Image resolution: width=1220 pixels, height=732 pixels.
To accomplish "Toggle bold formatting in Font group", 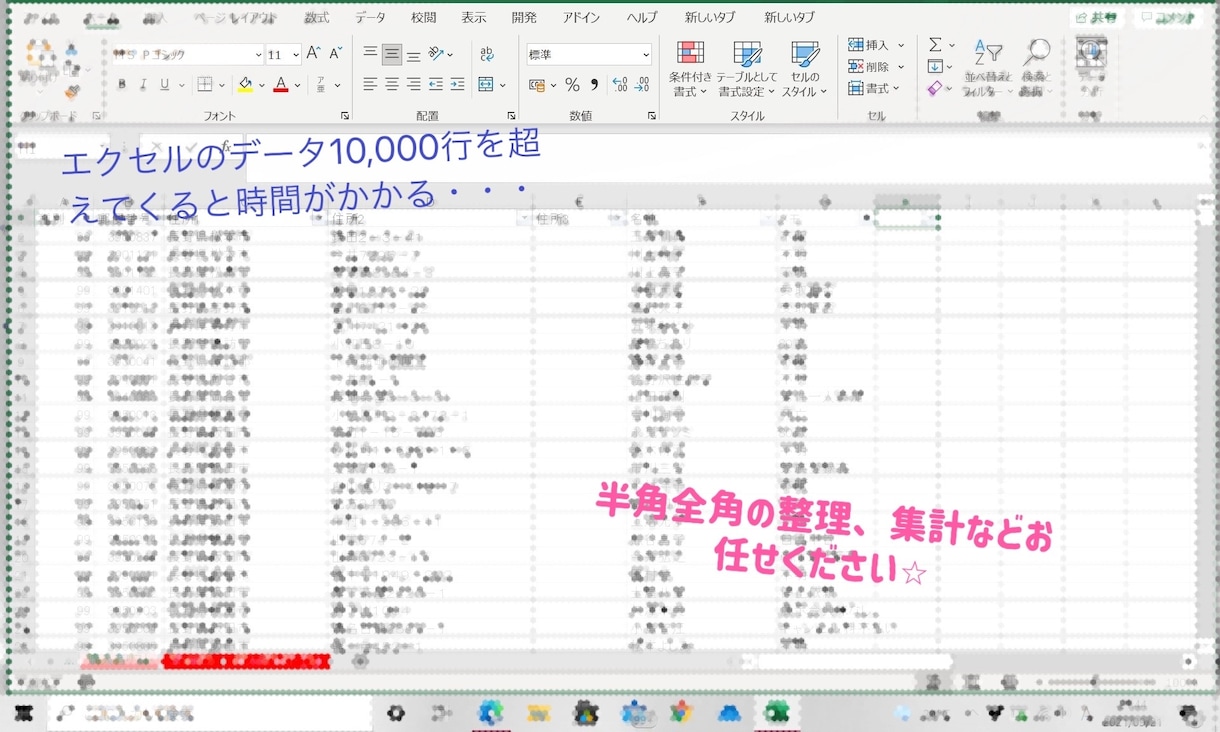I will (123, 85).
